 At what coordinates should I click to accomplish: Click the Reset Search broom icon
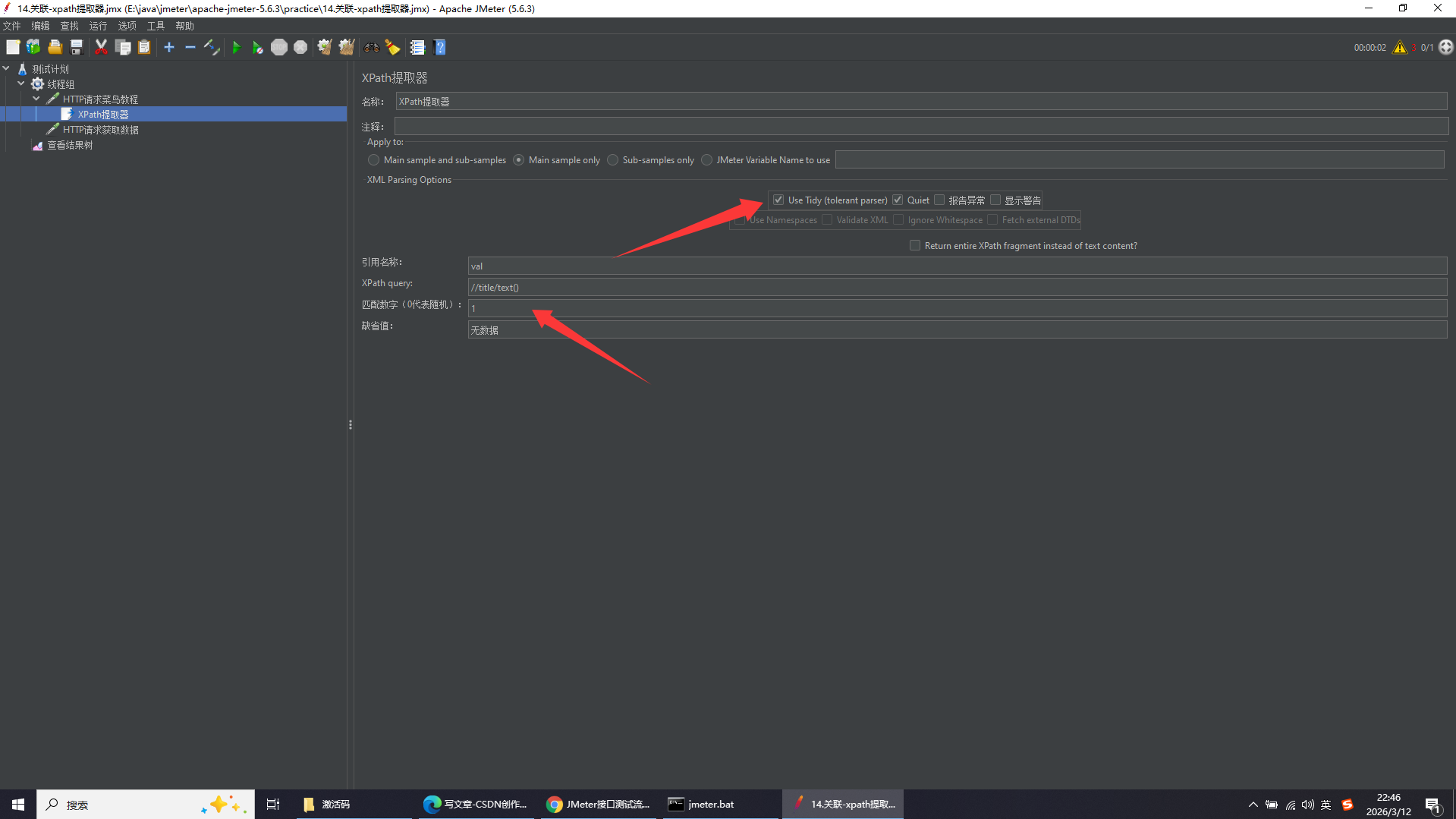(x=392, y=47)
